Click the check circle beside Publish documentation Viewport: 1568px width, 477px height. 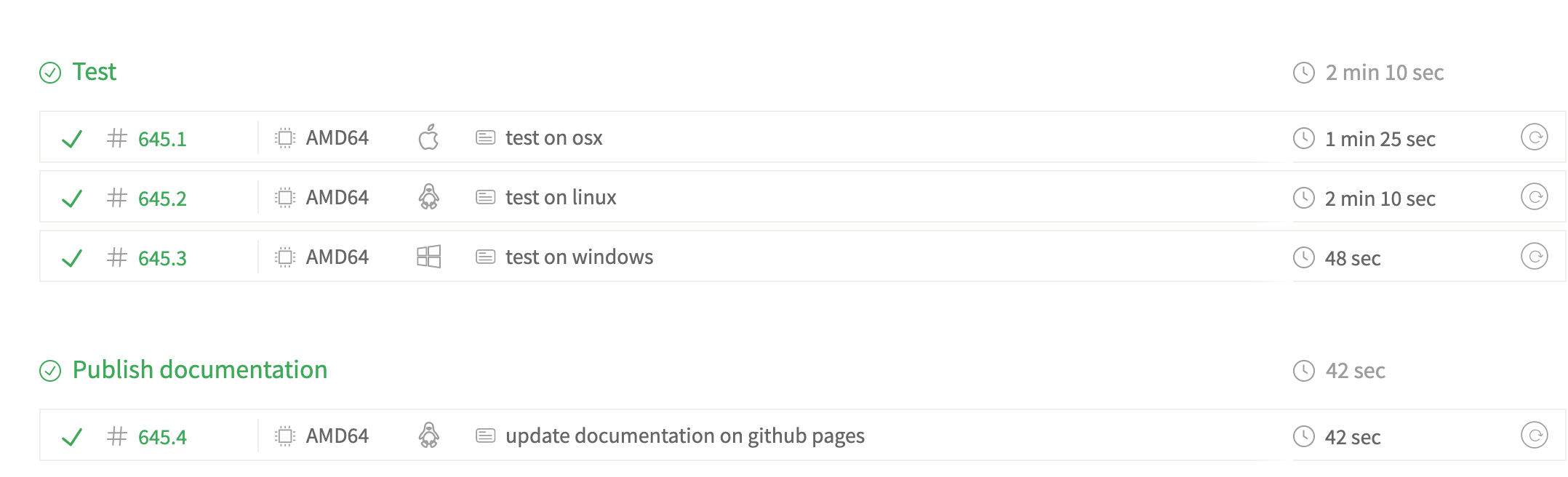(49, 370)
